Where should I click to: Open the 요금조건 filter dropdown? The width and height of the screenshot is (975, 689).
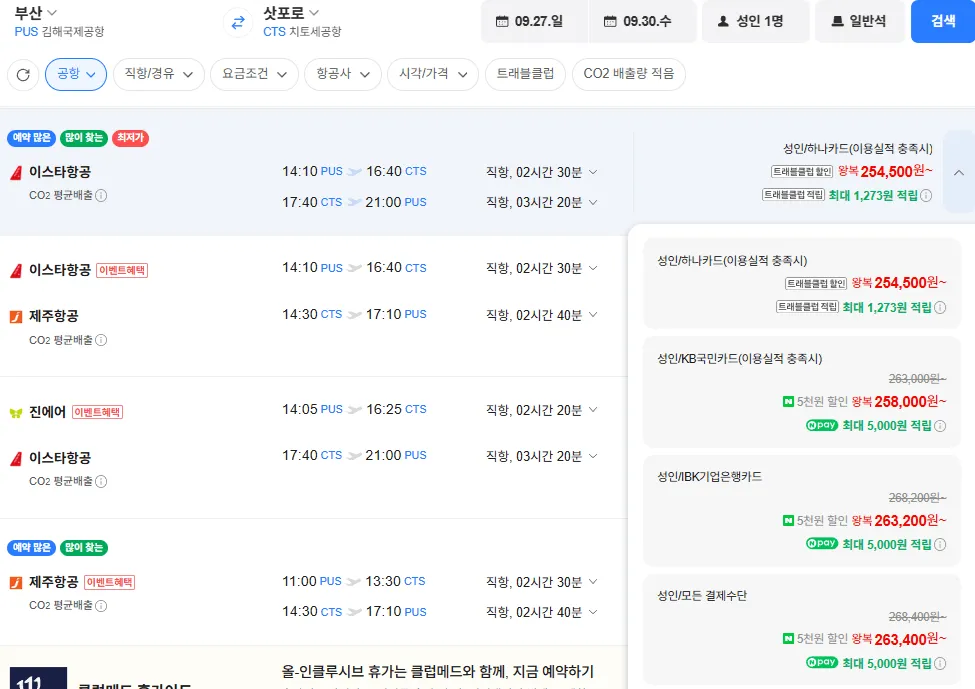point(254,74)
